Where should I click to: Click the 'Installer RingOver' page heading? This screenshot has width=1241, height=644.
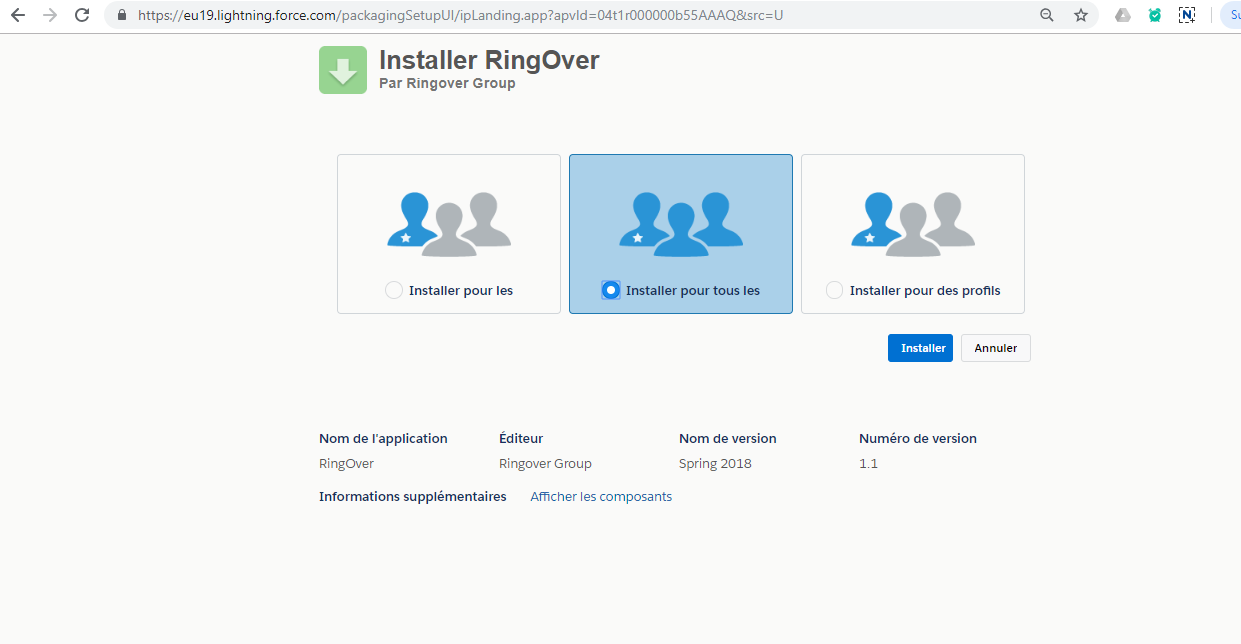pos(489,60)
